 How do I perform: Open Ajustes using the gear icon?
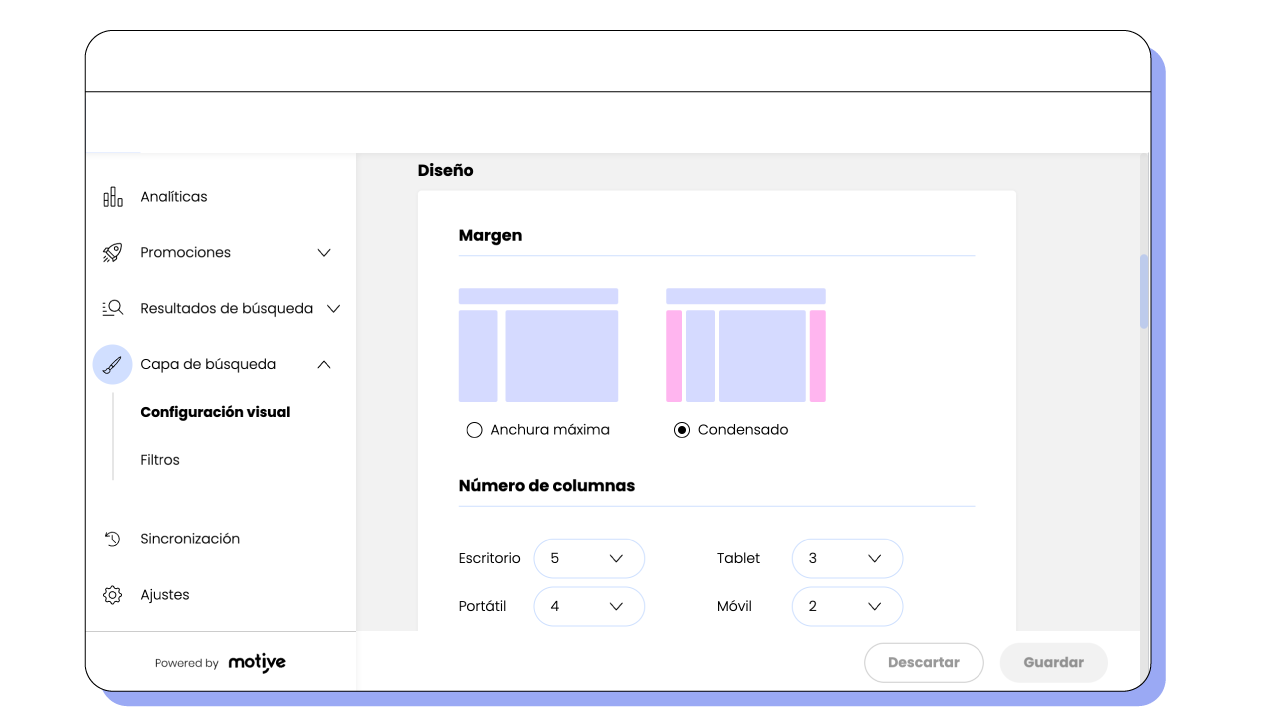pos(112,594)
